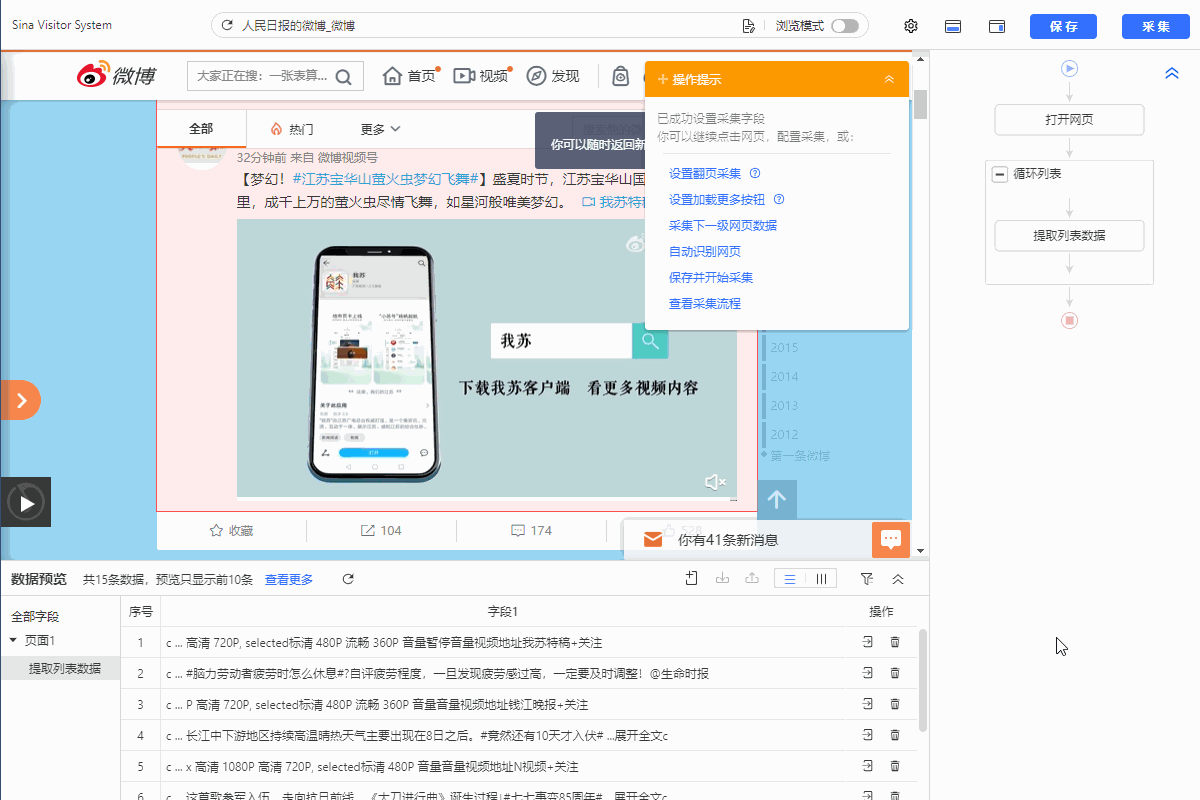Viewport: 1200px width, 800px height.
Task: Open help icon next to 设置翻页采集
Action: point(755,173)
